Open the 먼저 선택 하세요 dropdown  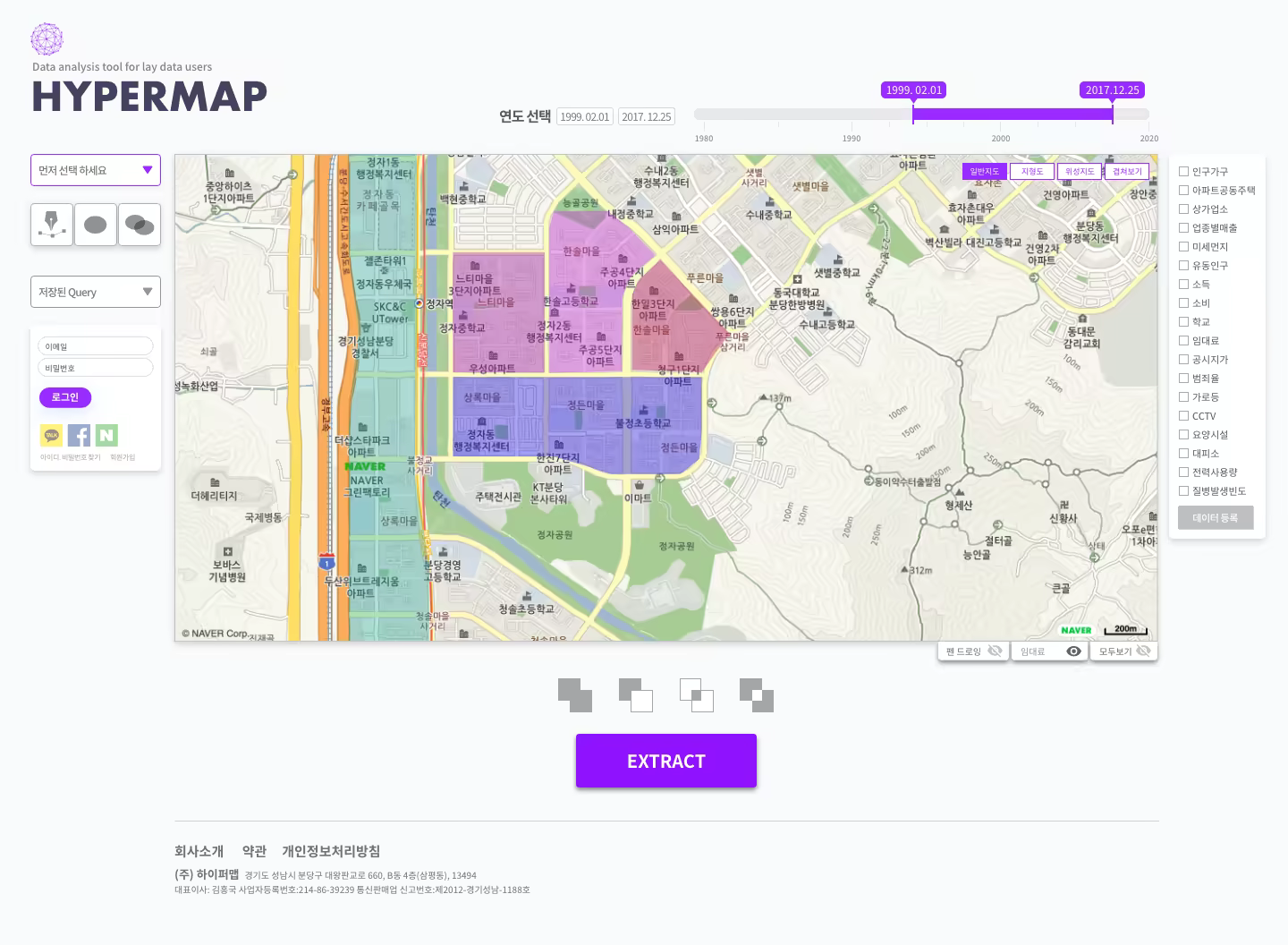pyautogui.click(x=95, y=170)
